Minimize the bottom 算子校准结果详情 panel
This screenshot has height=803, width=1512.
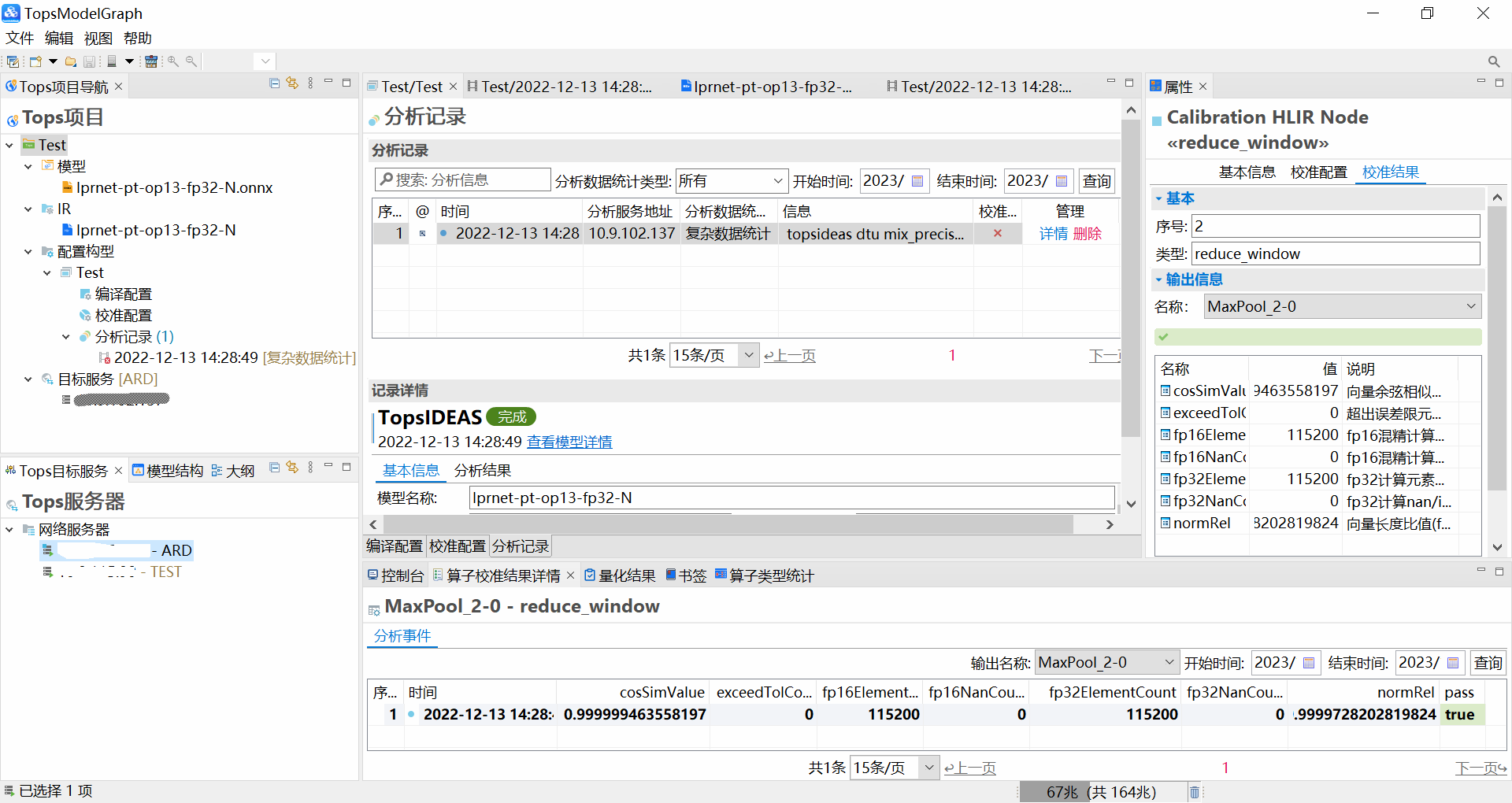click(x=1480, y=572)
